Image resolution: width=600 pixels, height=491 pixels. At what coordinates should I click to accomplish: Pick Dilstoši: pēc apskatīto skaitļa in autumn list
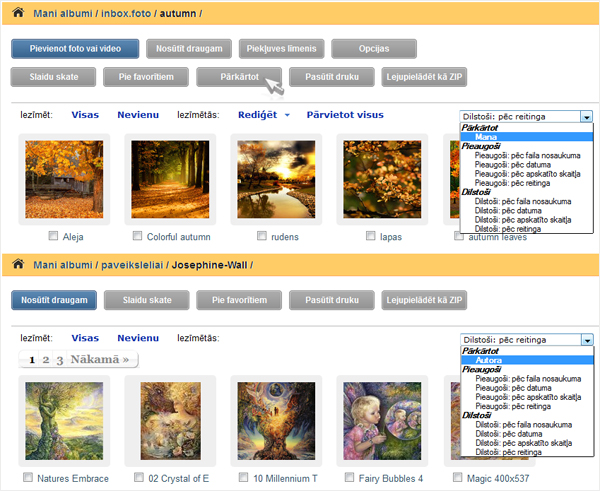[527, 220]
